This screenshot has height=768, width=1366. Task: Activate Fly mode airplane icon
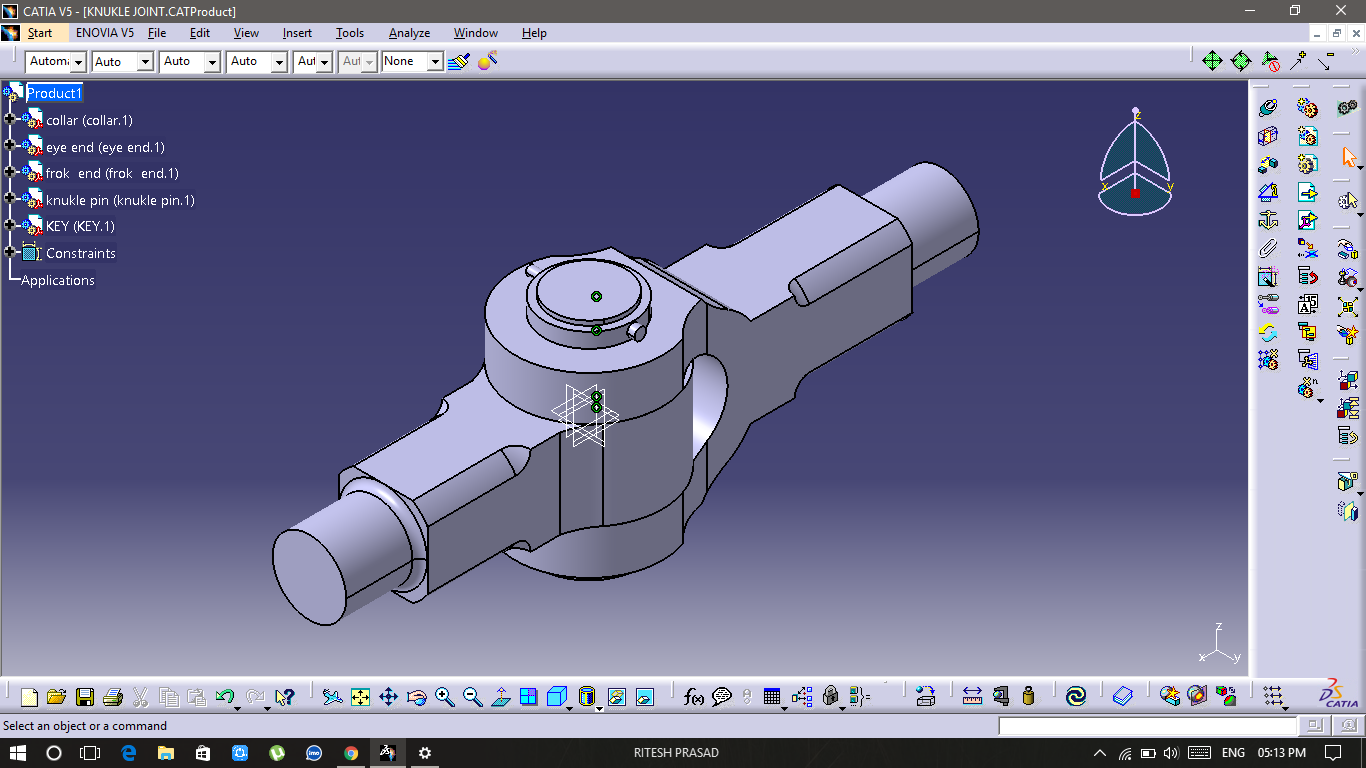pos(332,697)
